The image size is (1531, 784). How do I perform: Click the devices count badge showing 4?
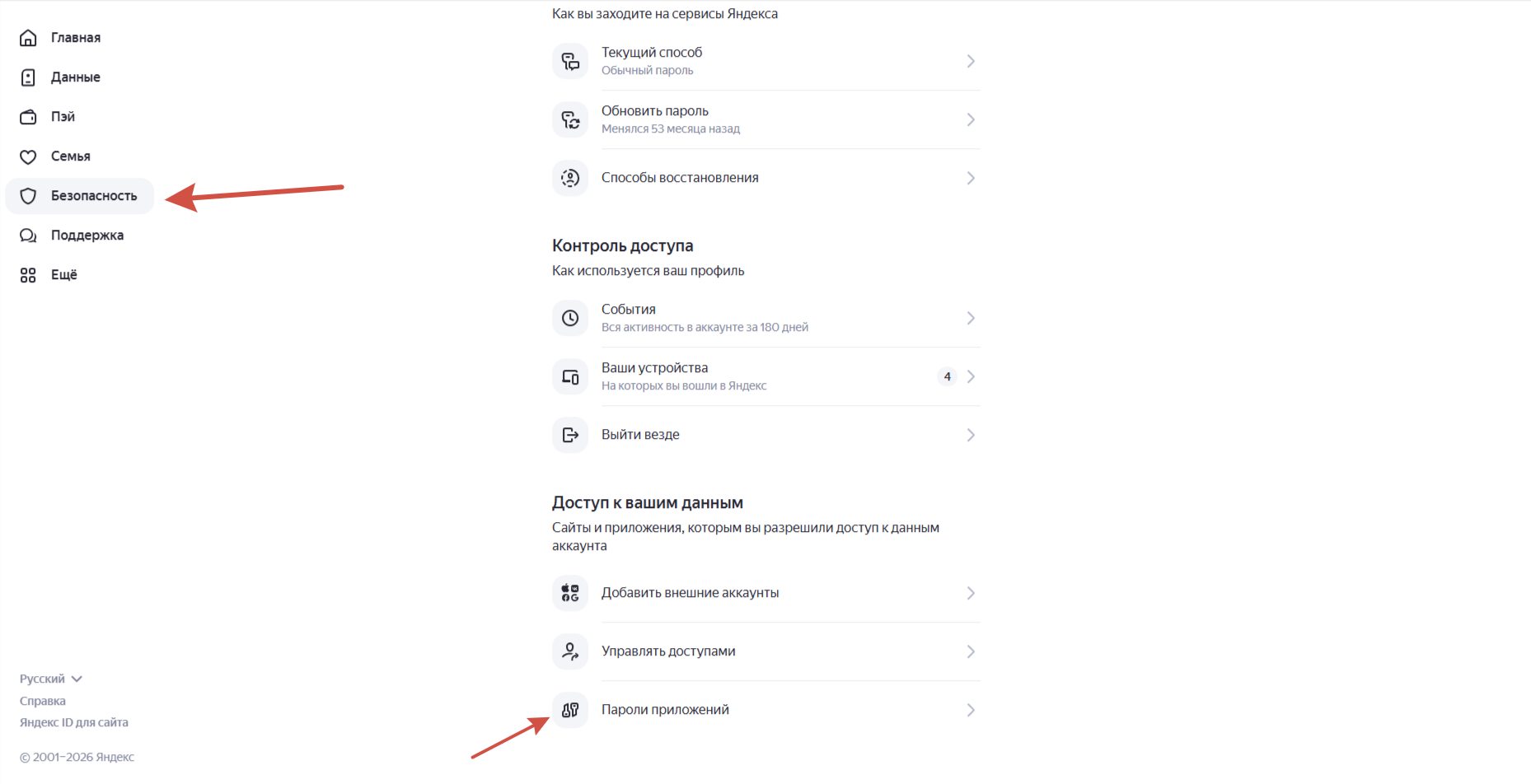coord(947,376)
